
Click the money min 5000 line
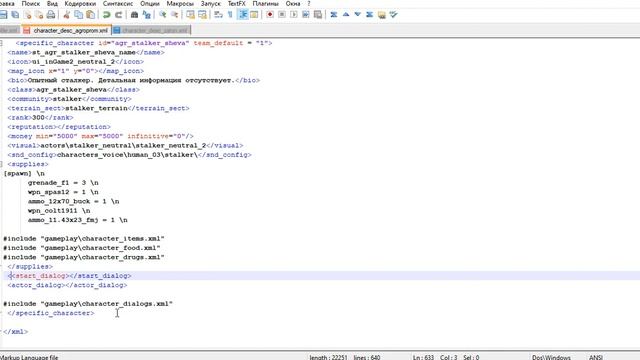100,136
